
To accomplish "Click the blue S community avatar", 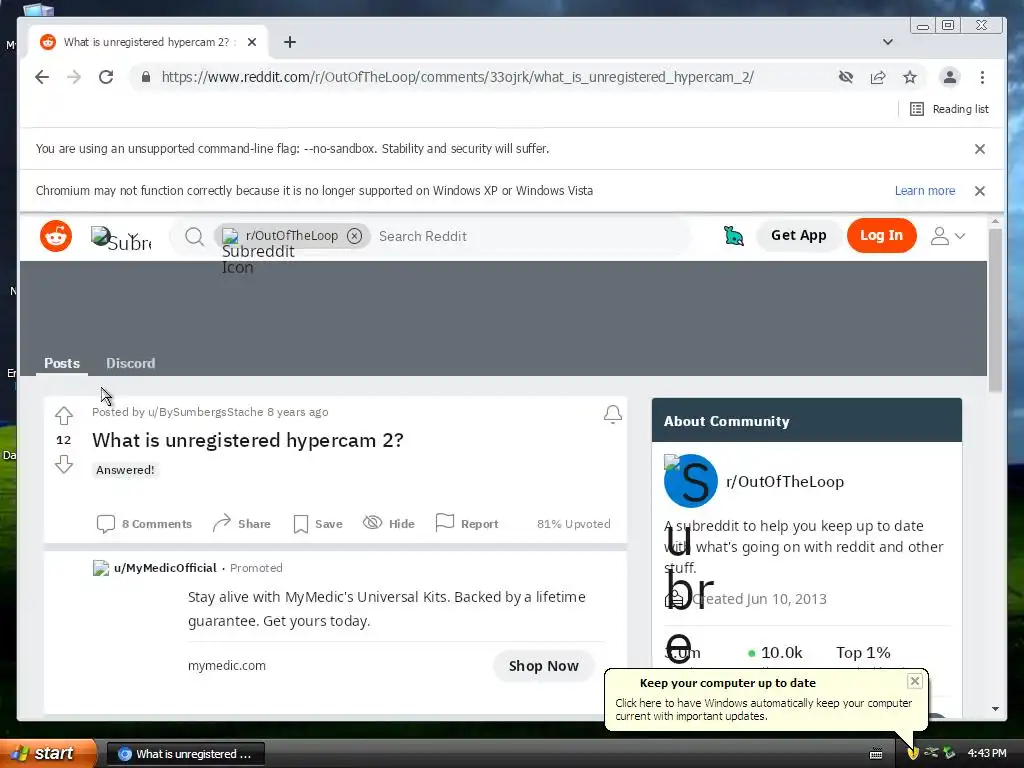I will pos(690,481).
